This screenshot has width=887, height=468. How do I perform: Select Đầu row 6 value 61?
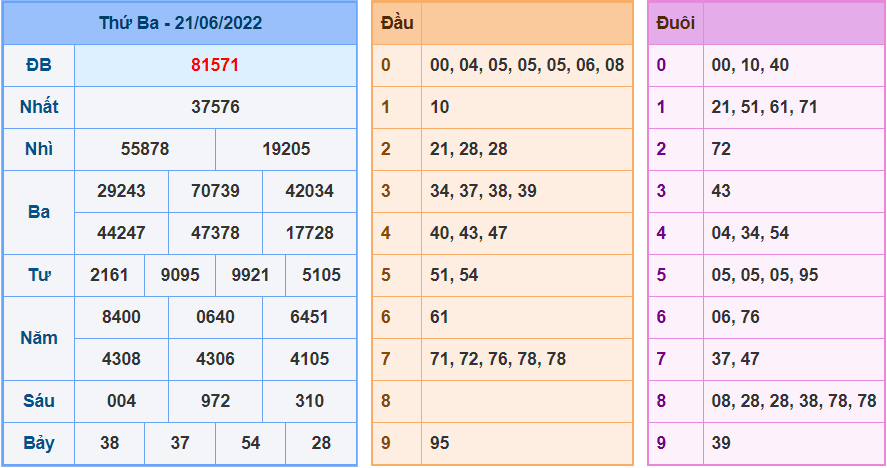coord(439,317)
